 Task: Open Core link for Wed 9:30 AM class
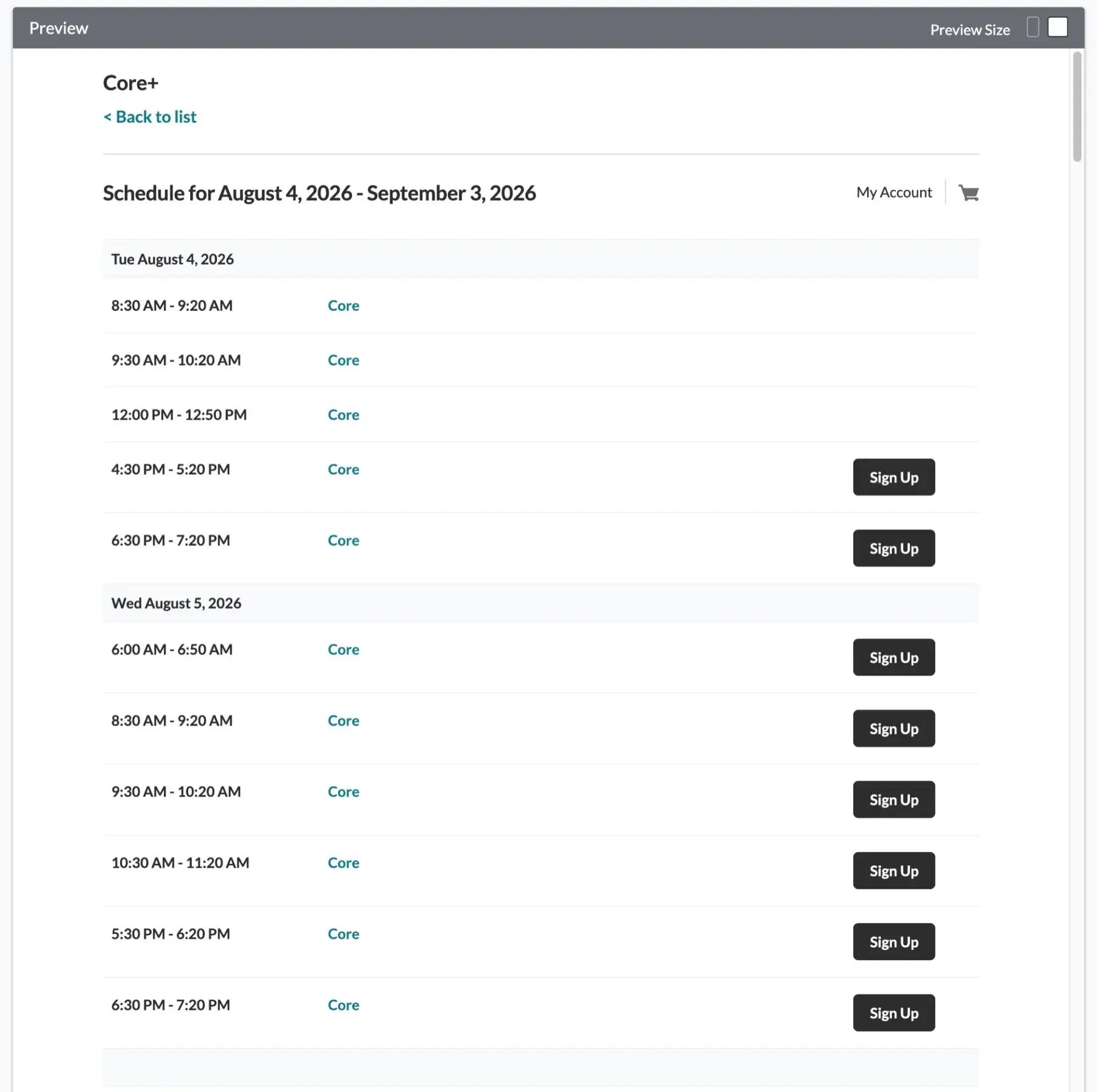[343, 792]
